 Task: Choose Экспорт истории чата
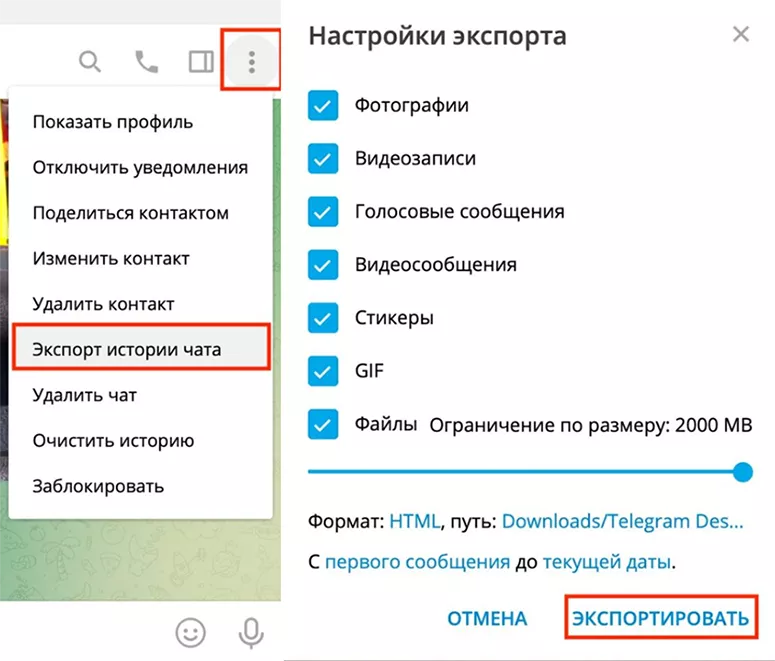point(141,349)
